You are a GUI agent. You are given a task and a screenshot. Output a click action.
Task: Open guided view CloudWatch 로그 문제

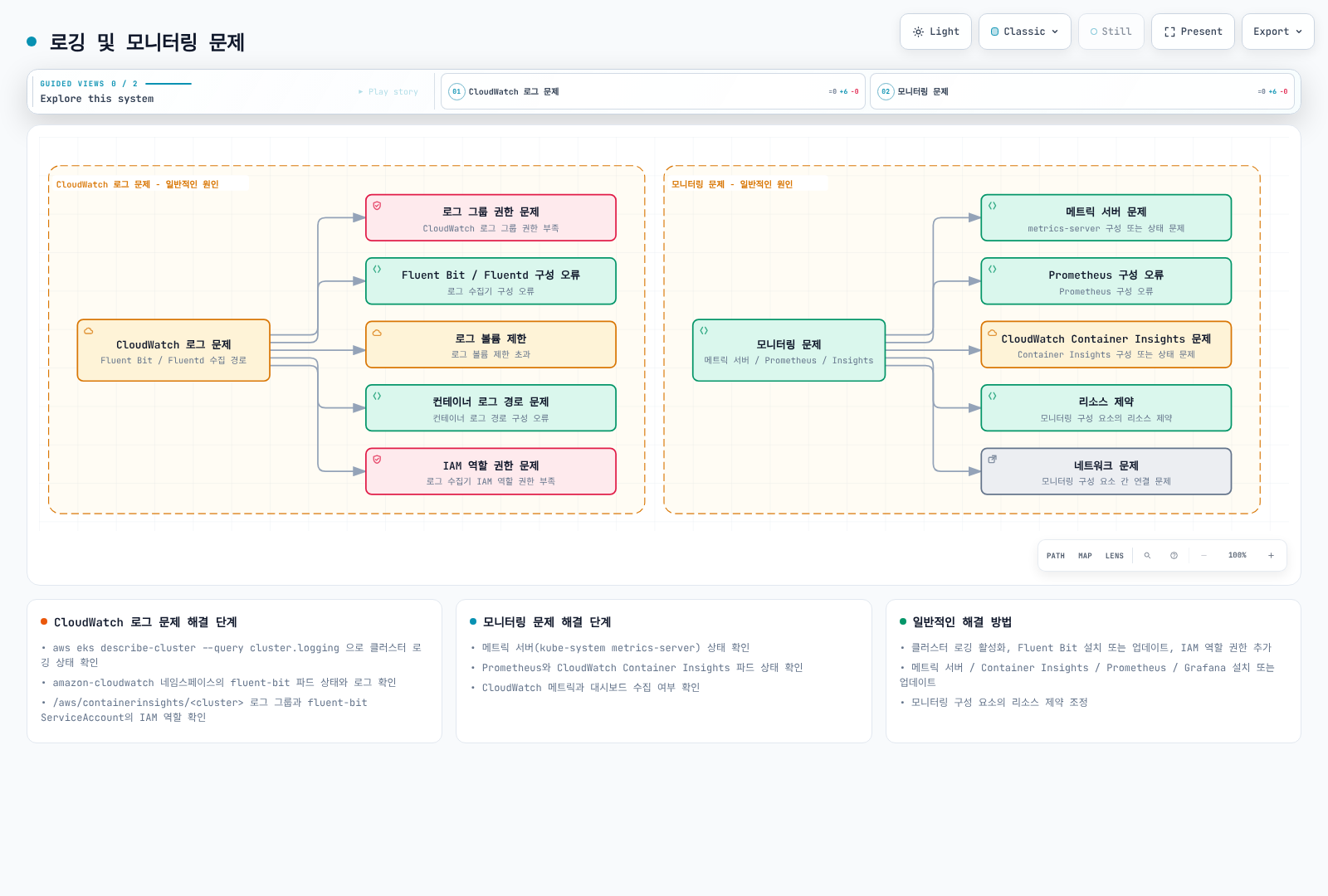653,91
